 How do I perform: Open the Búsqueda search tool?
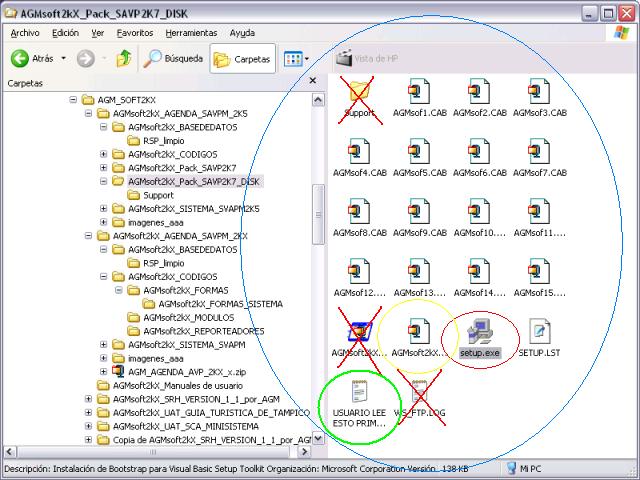[x=173, y=58]
